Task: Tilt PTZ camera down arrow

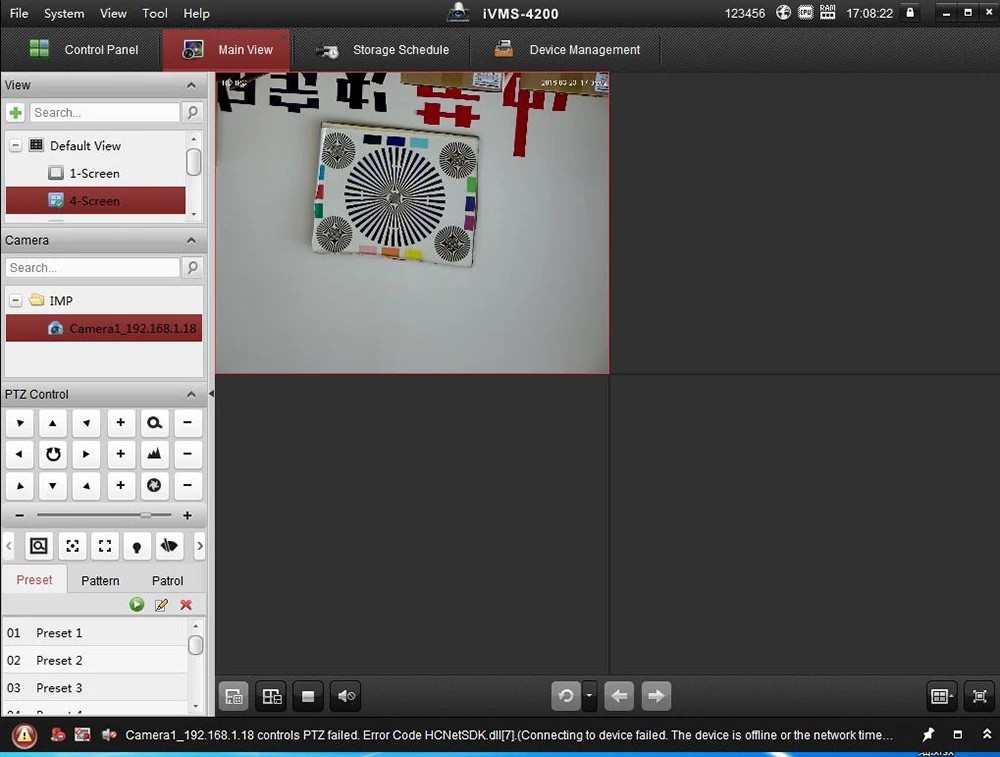Action: [x=53, y=485]
